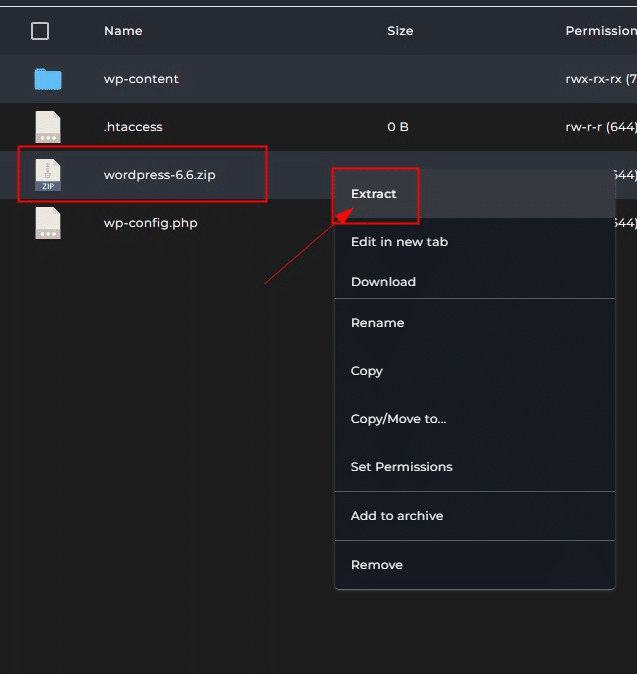Choose Set Permissions option
637x674 pixels.
pos(475,467)
